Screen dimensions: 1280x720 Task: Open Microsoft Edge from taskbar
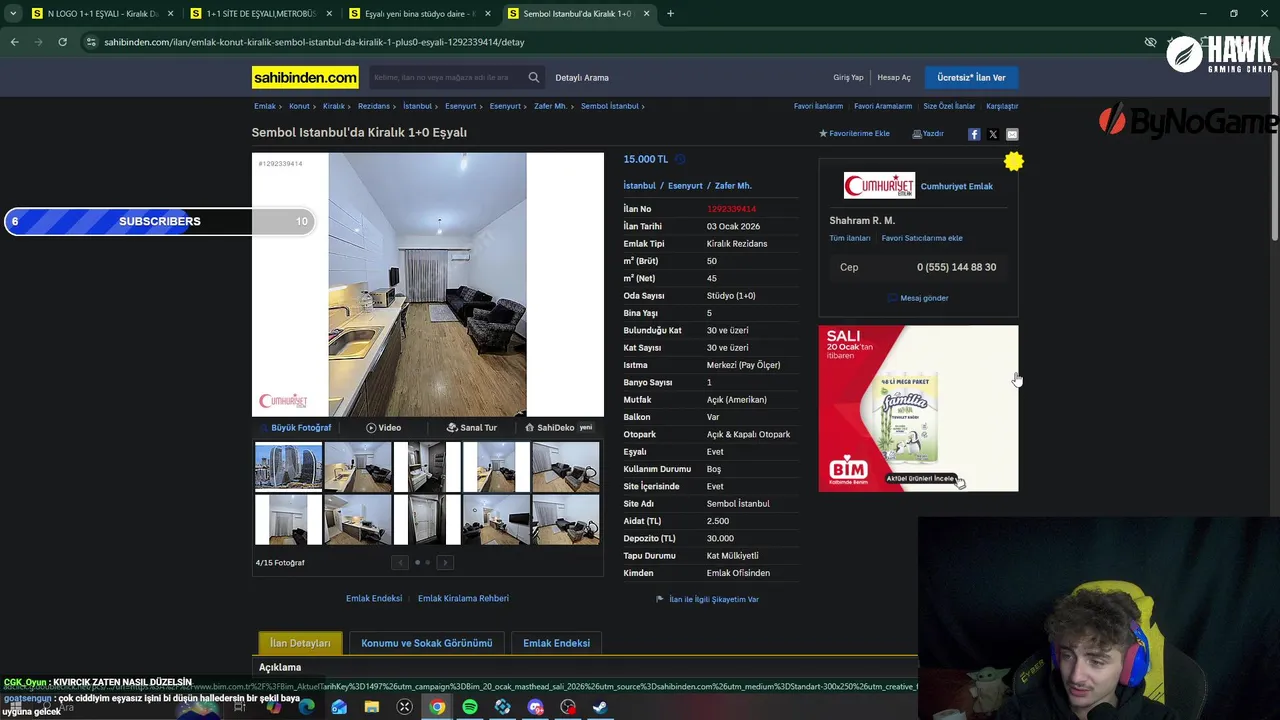(x=306, y=707)
